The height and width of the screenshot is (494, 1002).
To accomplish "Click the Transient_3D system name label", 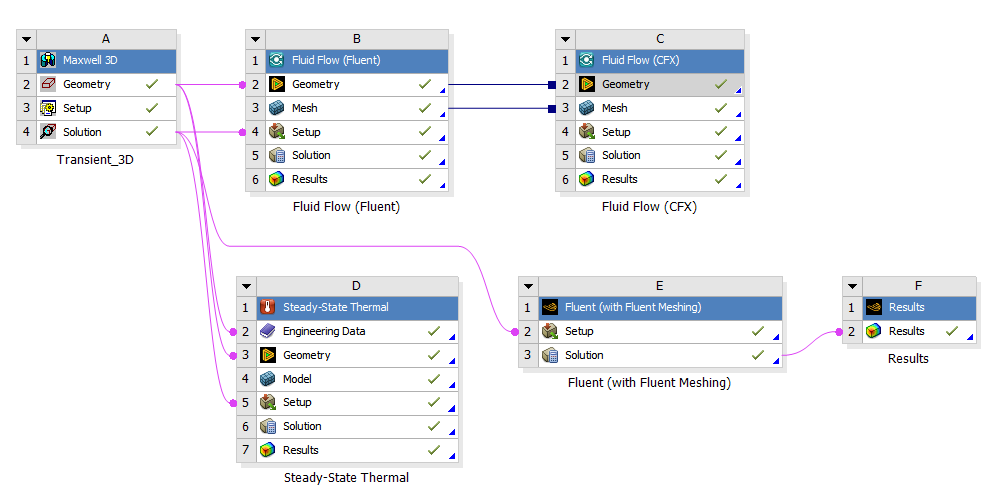I will click(95, 160).
